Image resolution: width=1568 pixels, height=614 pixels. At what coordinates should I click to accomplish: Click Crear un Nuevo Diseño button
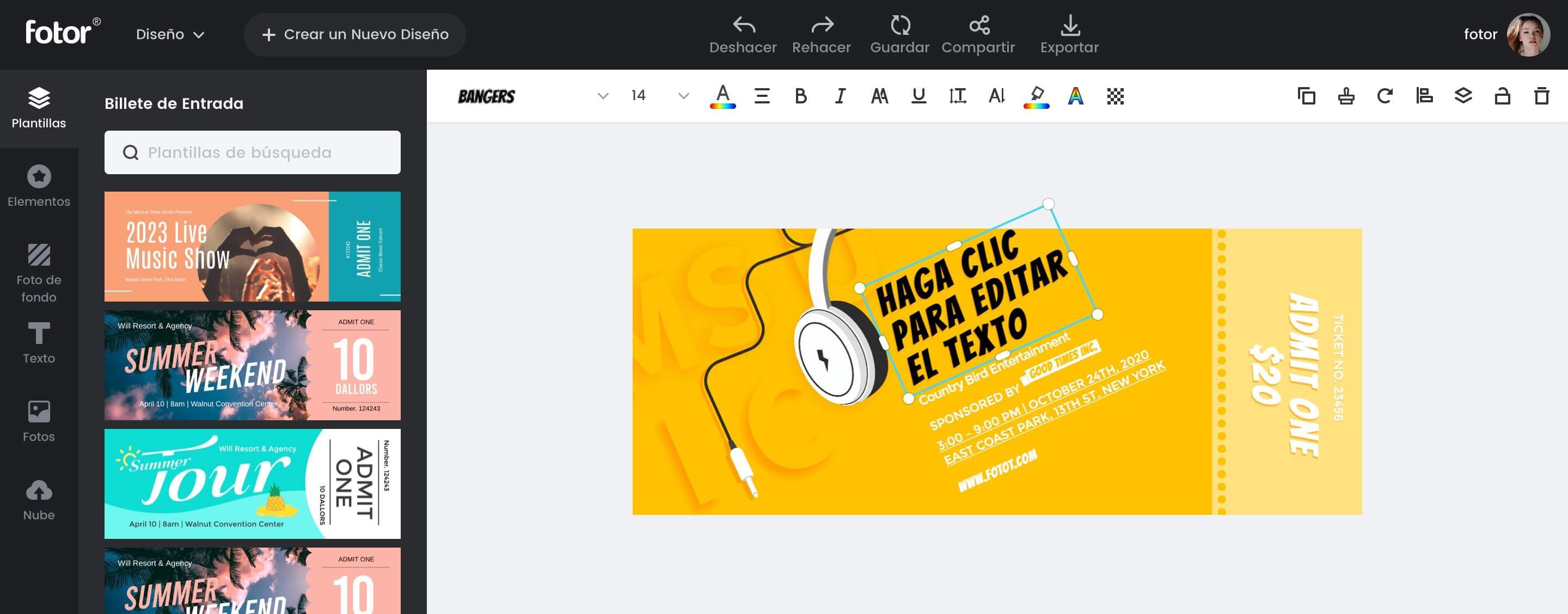pos(355,35)
